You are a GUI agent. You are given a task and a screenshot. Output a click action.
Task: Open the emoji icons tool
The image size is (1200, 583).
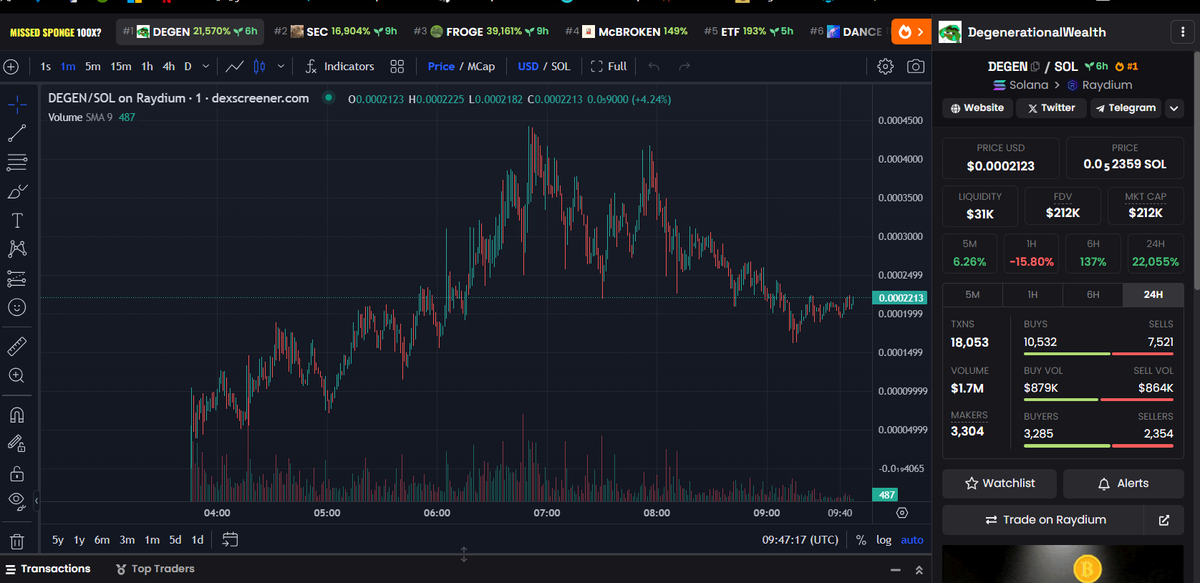[17, 307]
